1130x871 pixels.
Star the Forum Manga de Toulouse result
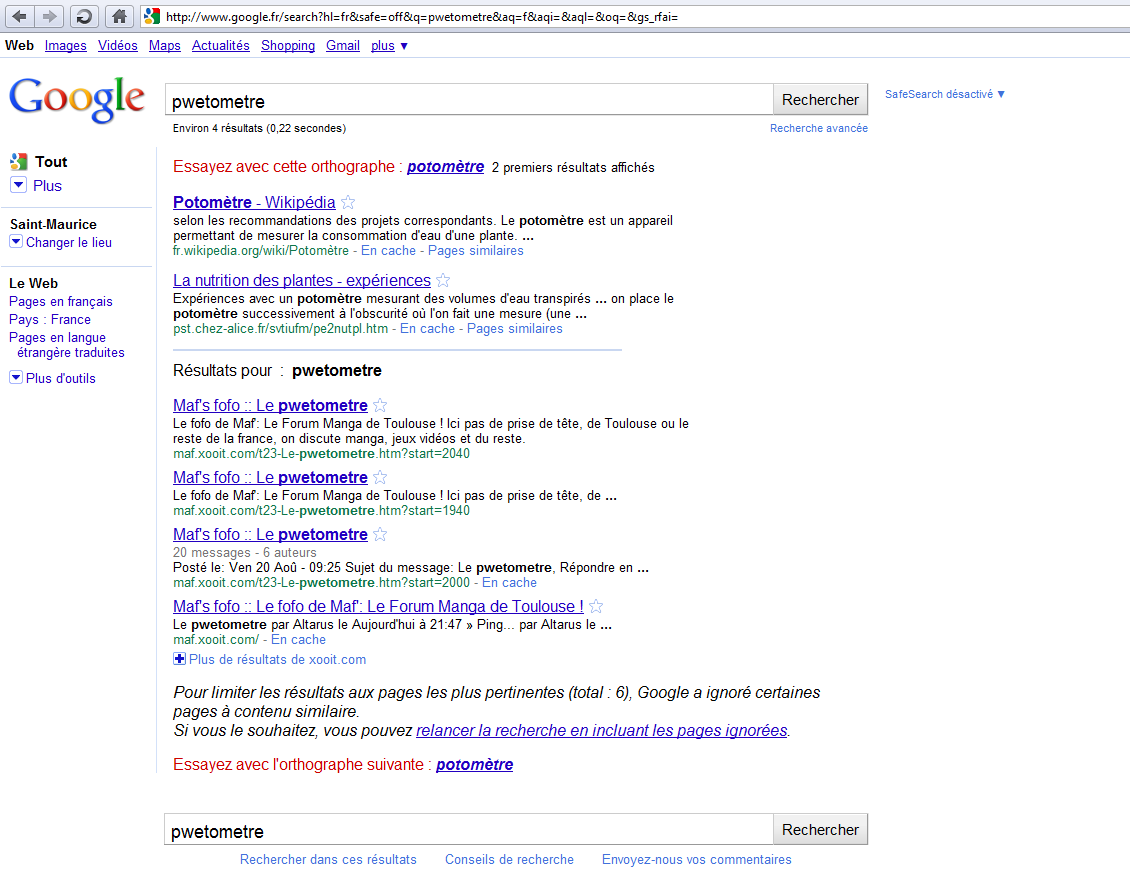click(x=596, y=607)
